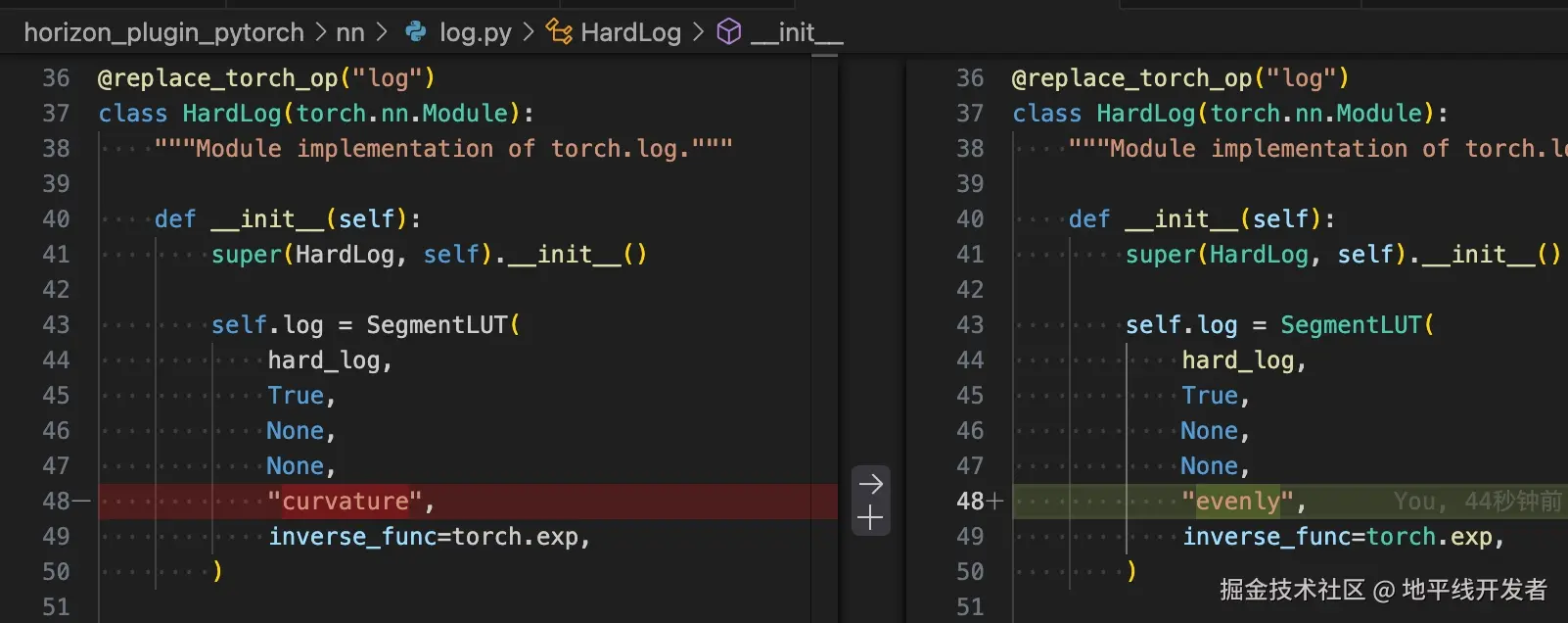Click the plus icon in diff gutter
The image size is (1568, 623).
pyautogui.click(x=870, y=518)
